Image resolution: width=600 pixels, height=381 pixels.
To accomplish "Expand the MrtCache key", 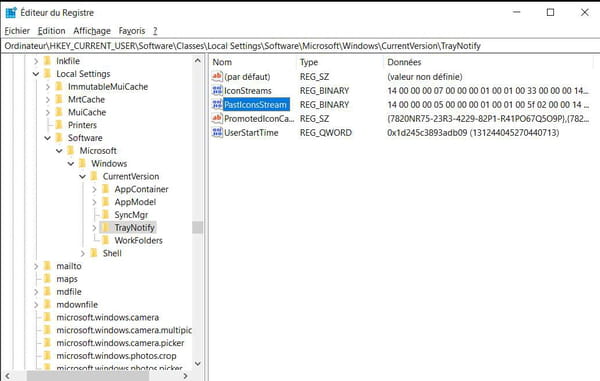I will 47,99.
